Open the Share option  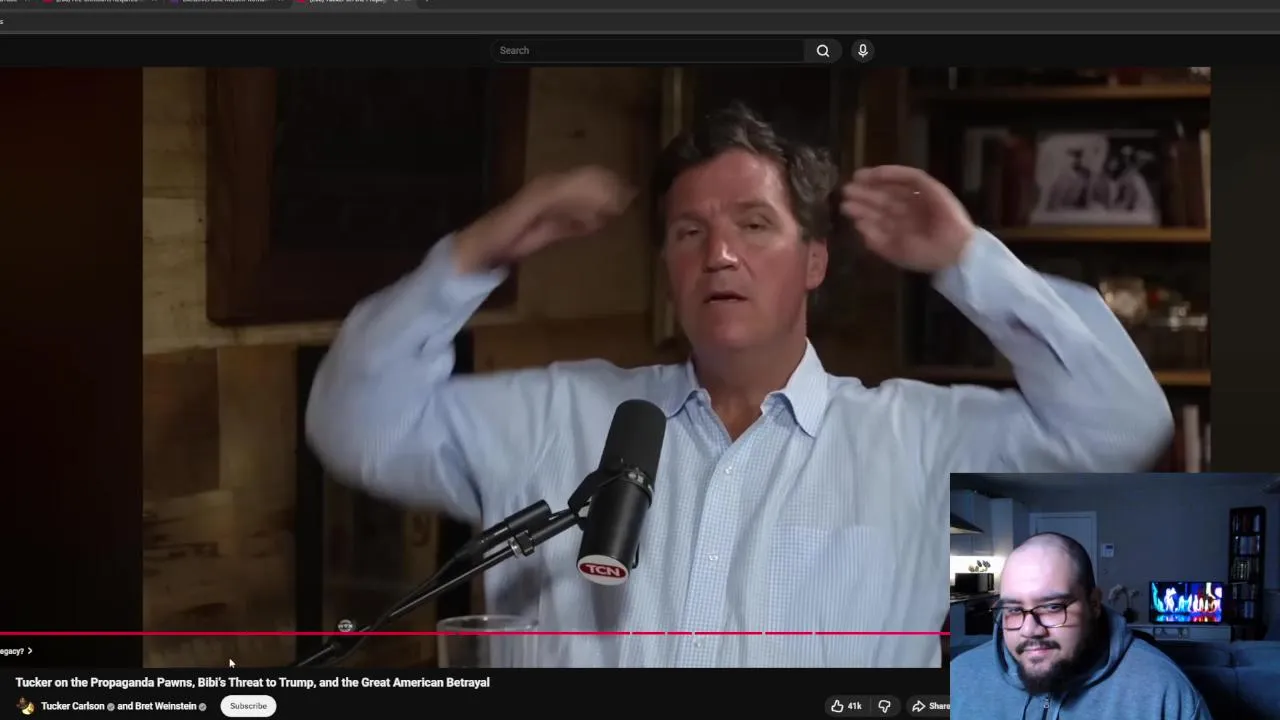(x=929, y=706)
